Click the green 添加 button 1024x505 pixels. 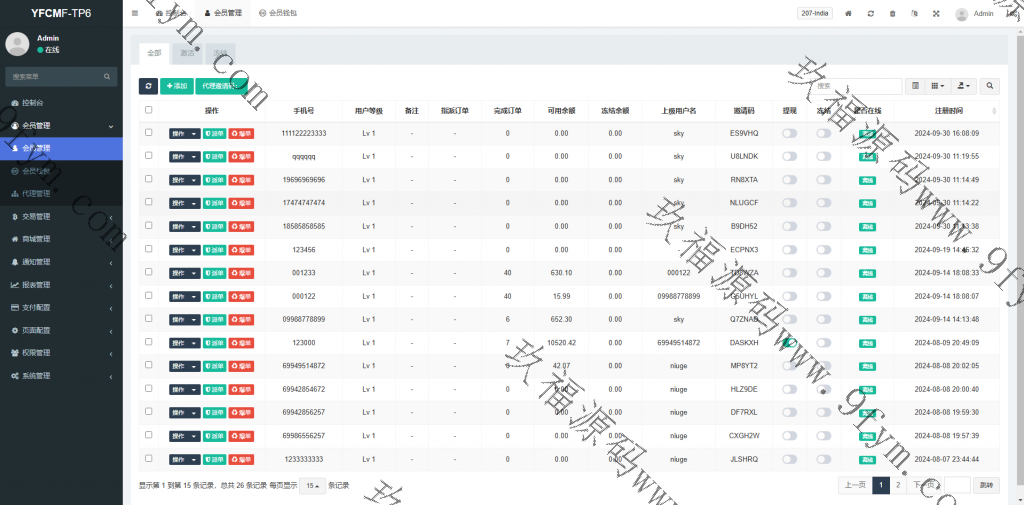tap(176, 87)
